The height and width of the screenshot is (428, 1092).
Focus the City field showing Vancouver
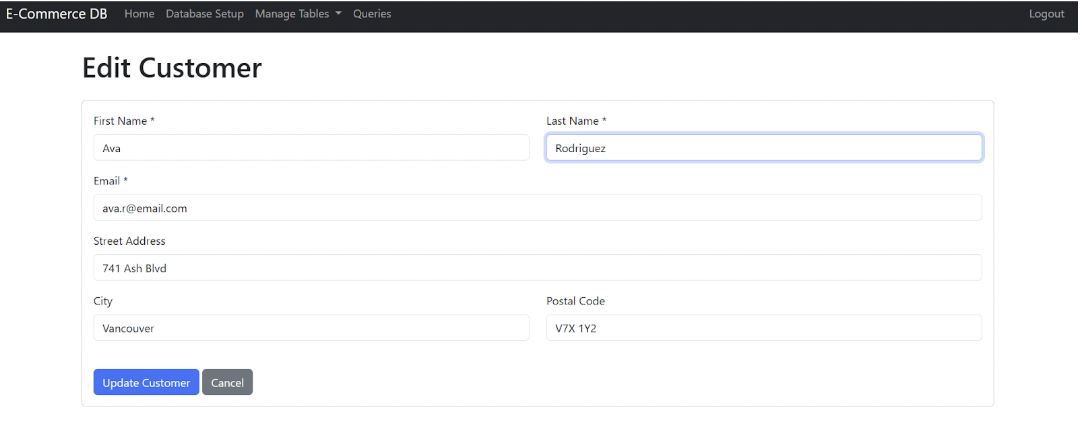click(311, 328)
